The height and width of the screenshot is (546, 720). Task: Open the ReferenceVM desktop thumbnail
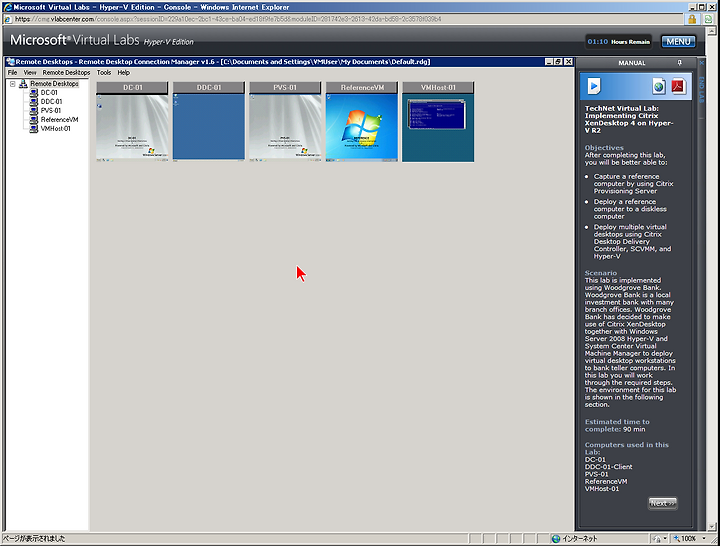tap(362, 128)
